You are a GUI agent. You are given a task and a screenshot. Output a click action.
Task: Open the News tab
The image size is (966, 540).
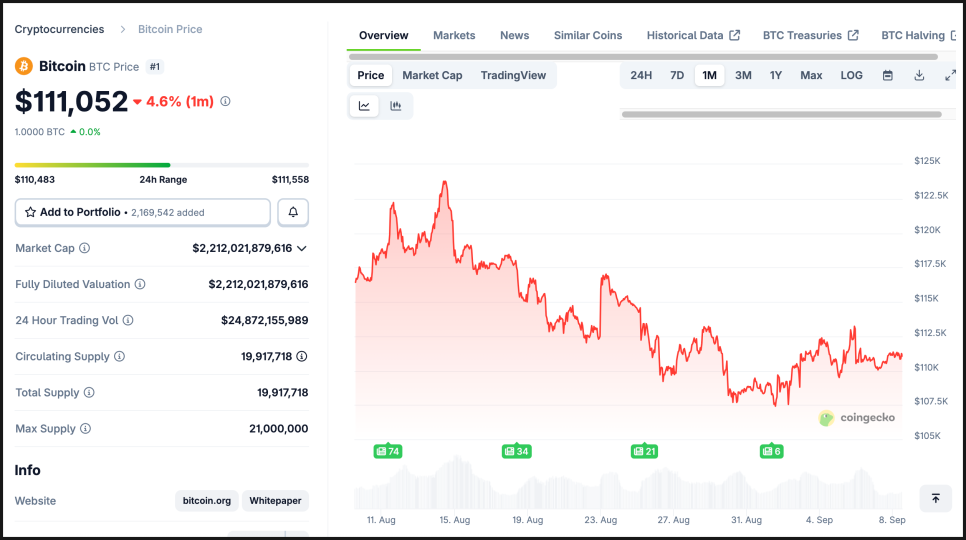514,35
